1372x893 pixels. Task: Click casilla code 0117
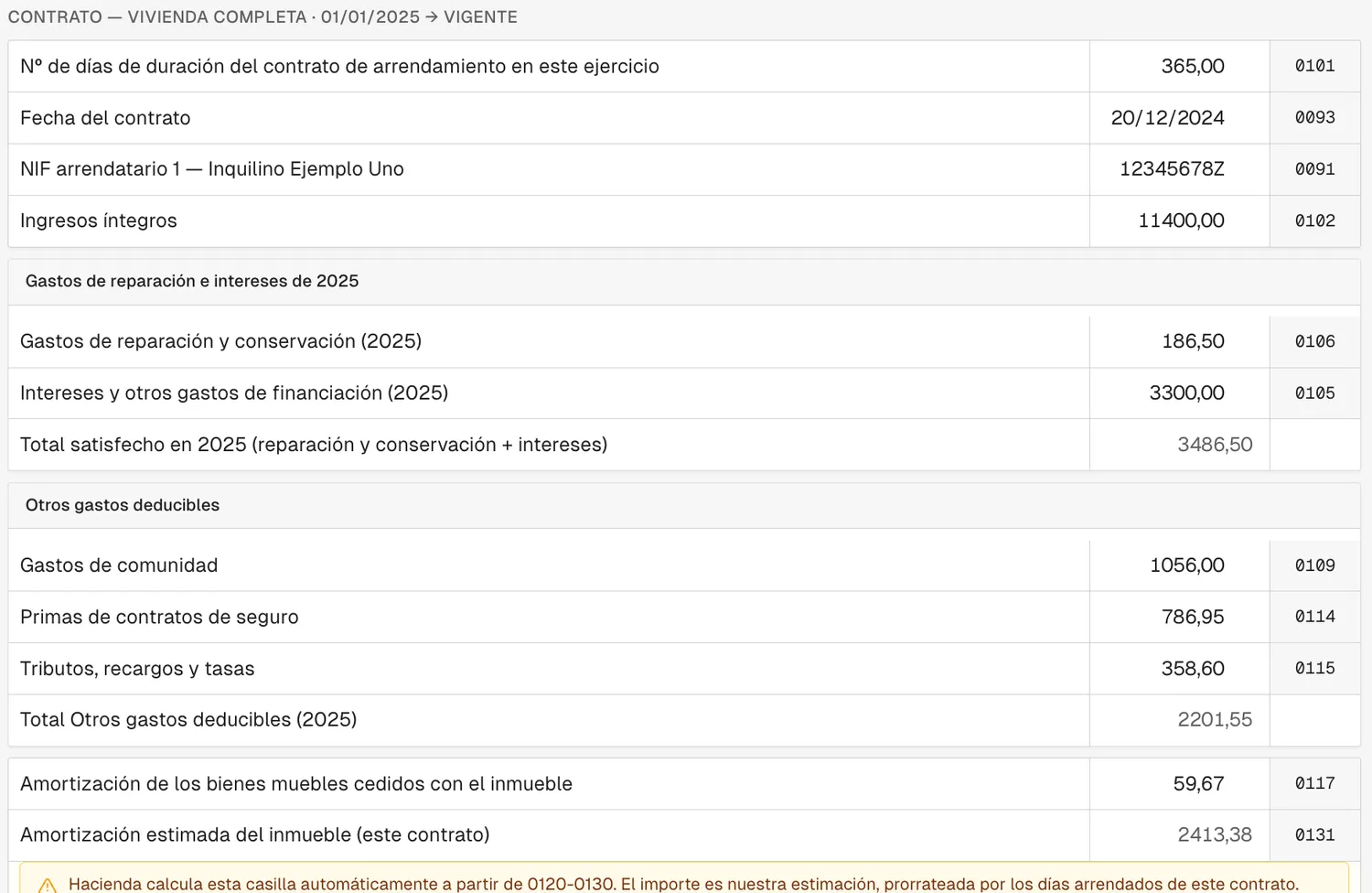click(1315, 784)
